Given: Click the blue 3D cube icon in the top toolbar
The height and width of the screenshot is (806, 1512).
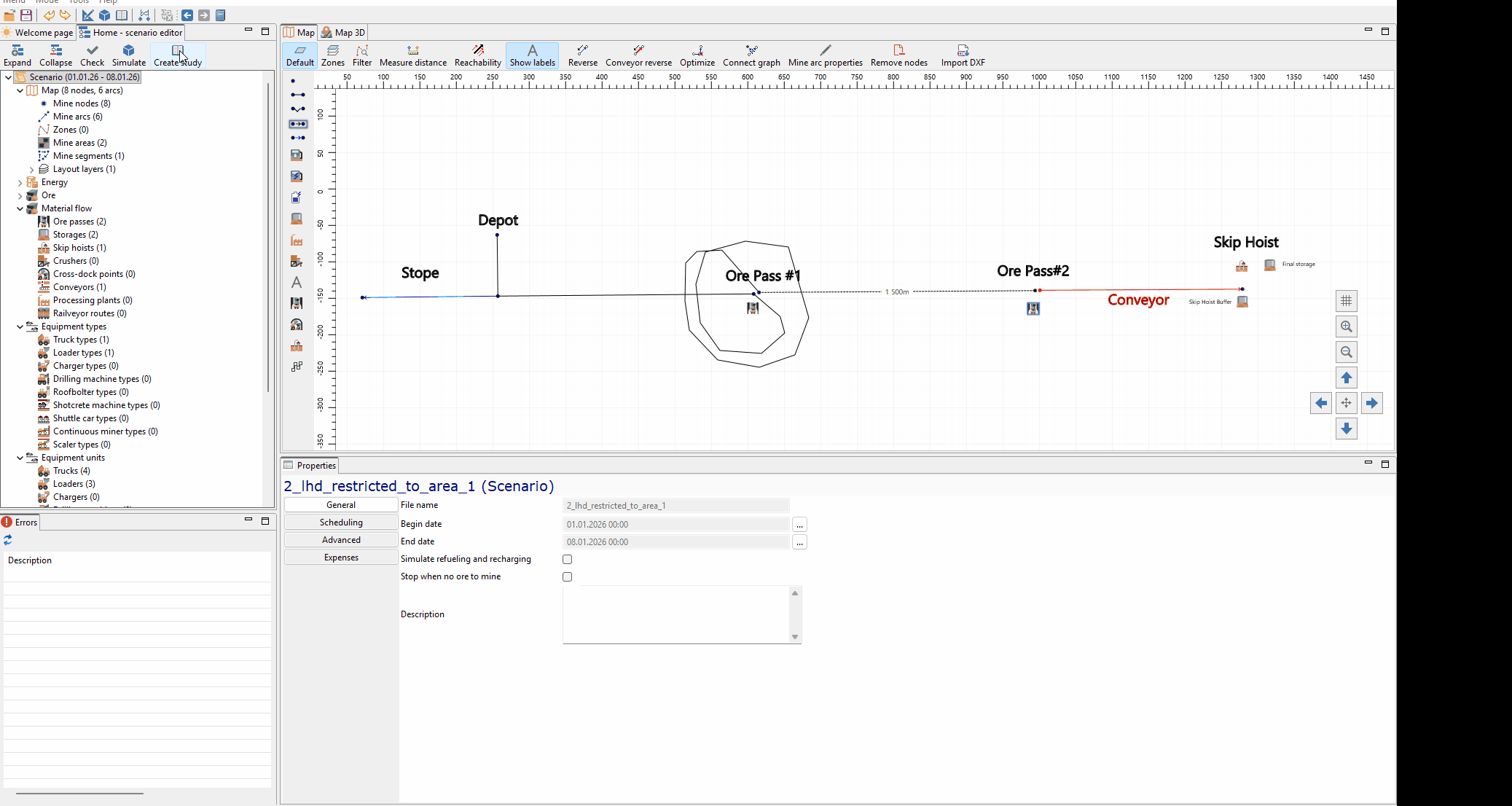Looking at the screenshot, I should pos(105,15).
